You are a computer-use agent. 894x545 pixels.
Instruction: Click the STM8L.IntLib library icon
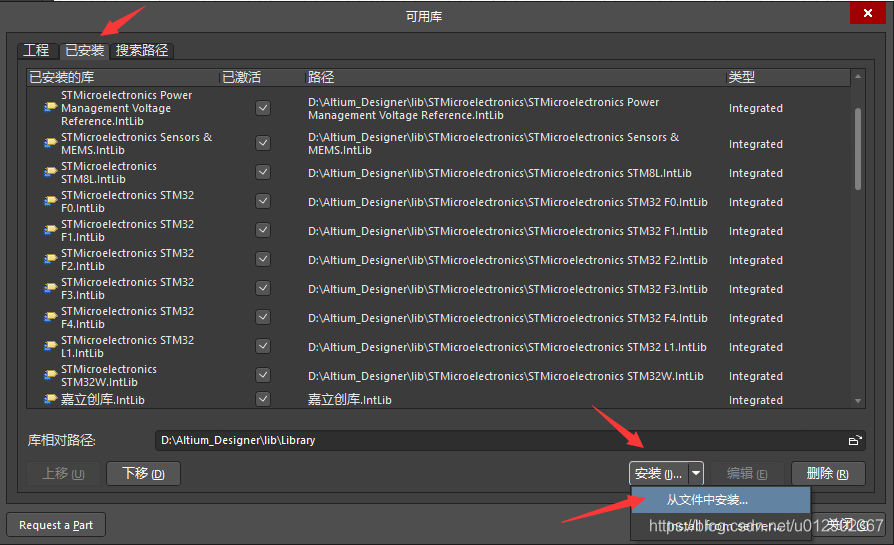click(50, 173)
